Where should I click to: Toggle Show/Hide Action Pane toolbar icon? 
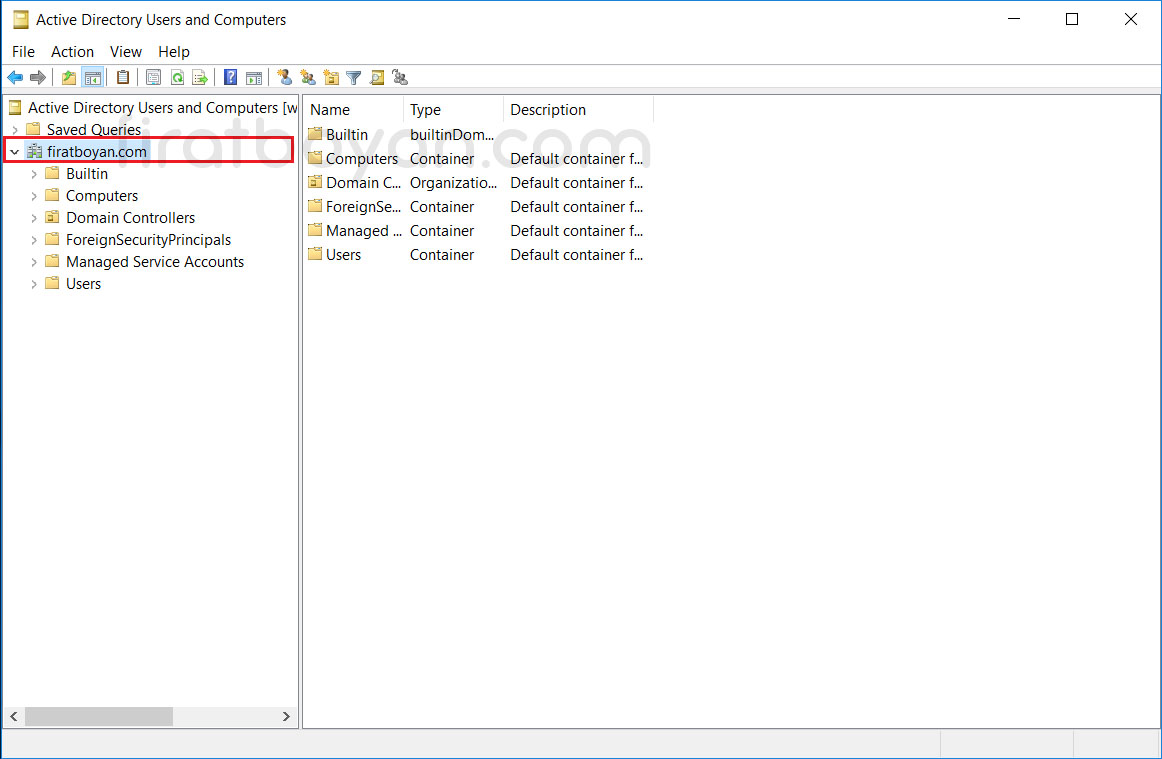tap(254, 77)
